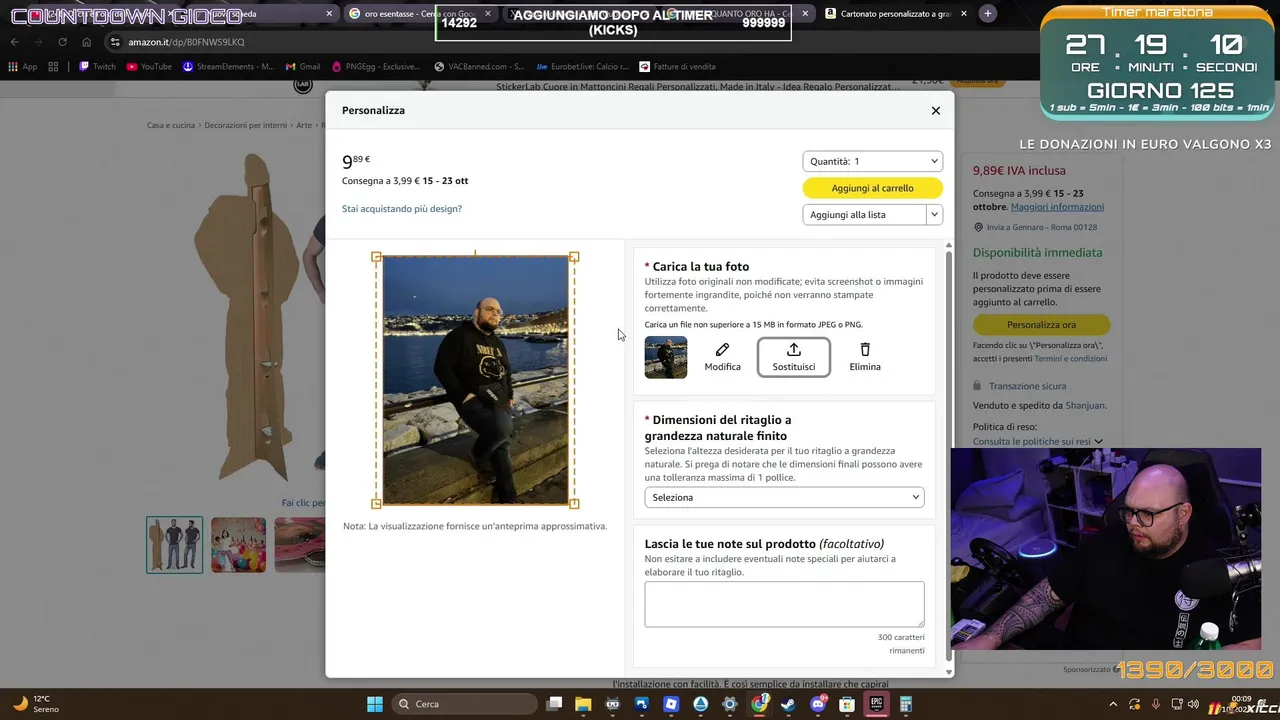Open the Twitch bookmark

click(x=97, y=67)
